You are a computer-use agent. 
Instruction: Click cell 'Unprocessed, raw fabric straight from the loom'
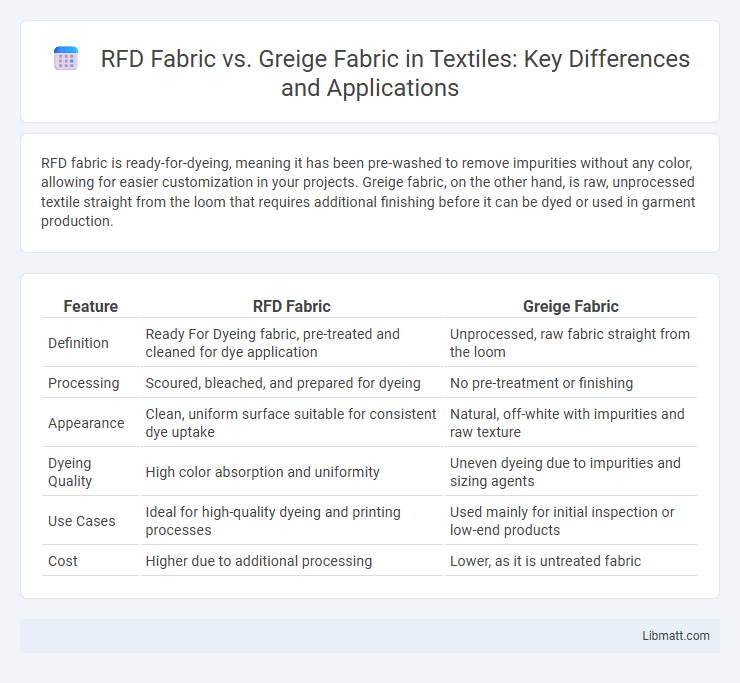click(x=571, y=343)
